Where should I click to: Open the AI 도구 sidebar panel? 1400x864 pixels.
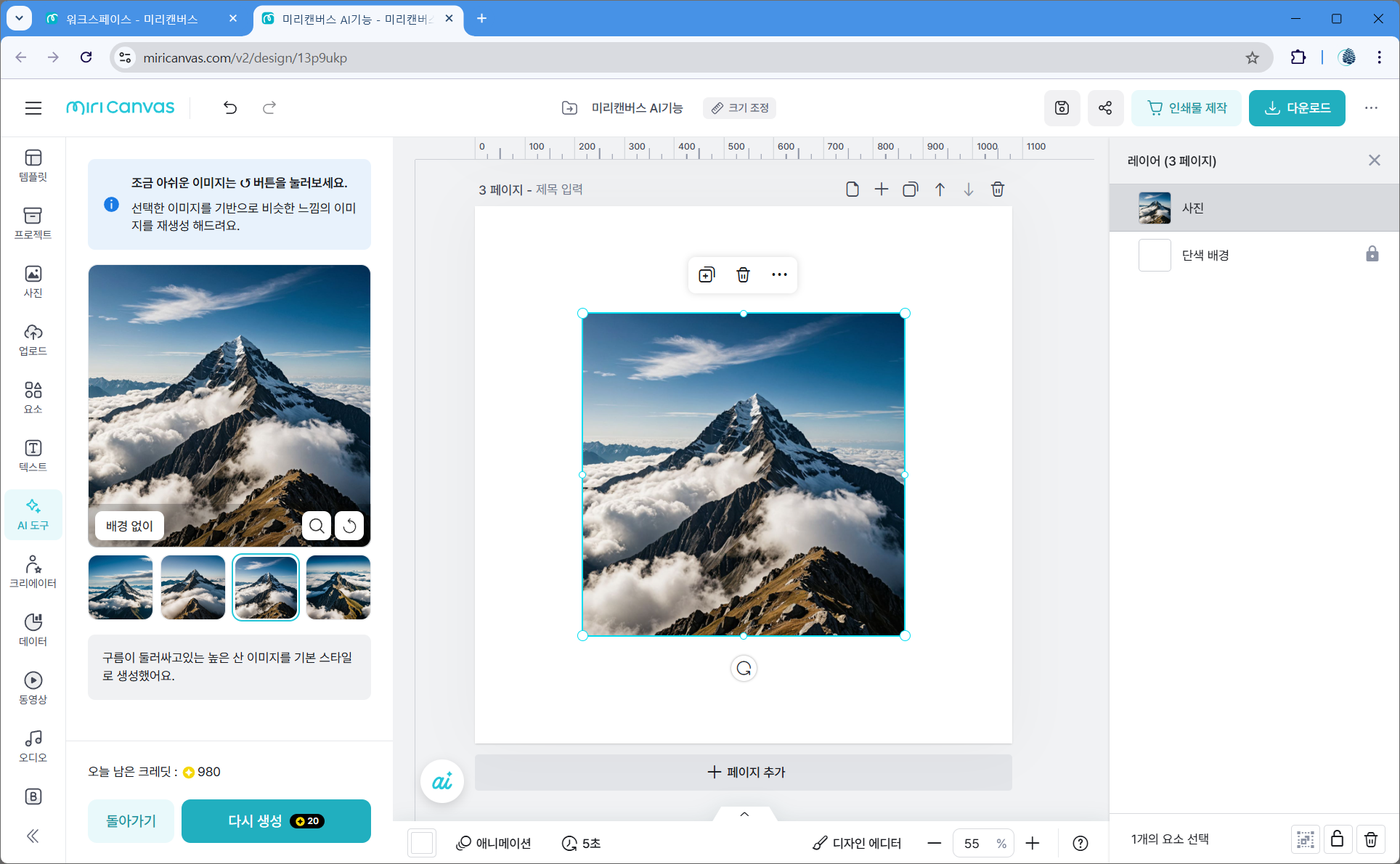33,514
